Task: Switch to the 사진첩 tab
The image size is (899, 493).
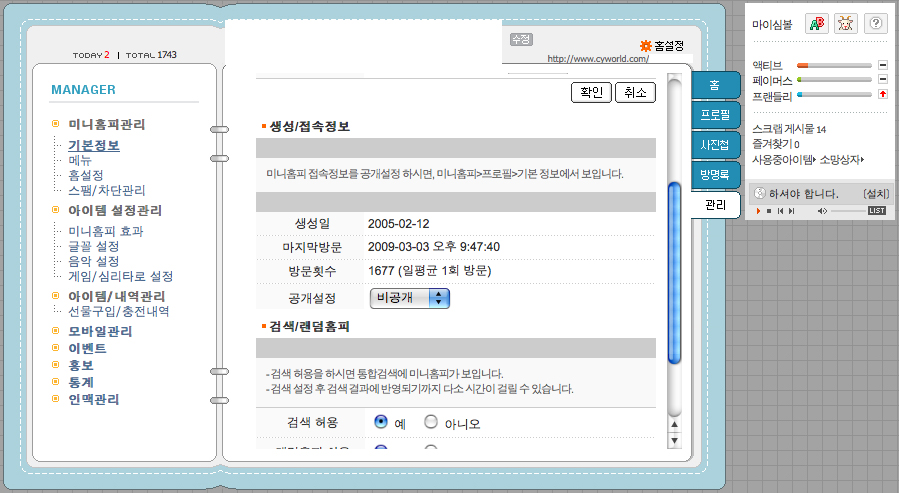Action: (x=715, y=145)
